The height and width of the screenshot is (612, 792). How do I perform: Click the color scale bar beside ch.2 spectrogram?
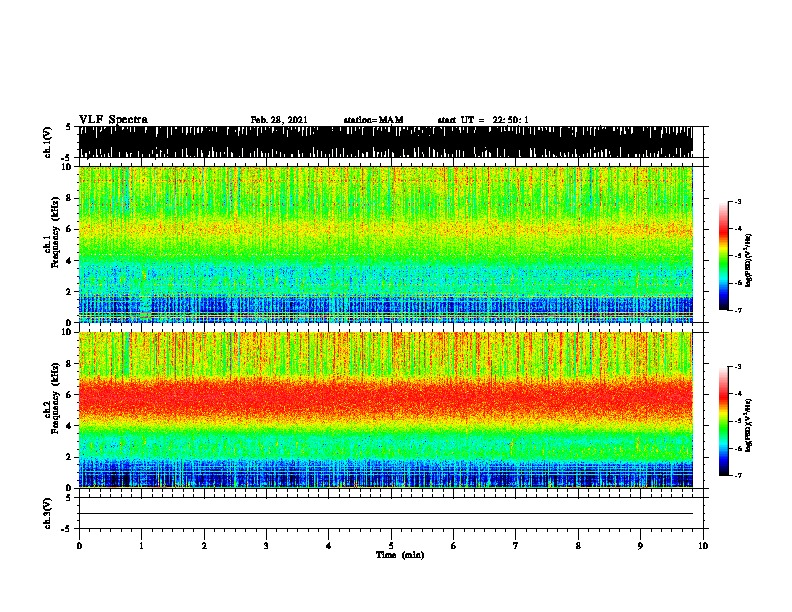pos(724,421)
